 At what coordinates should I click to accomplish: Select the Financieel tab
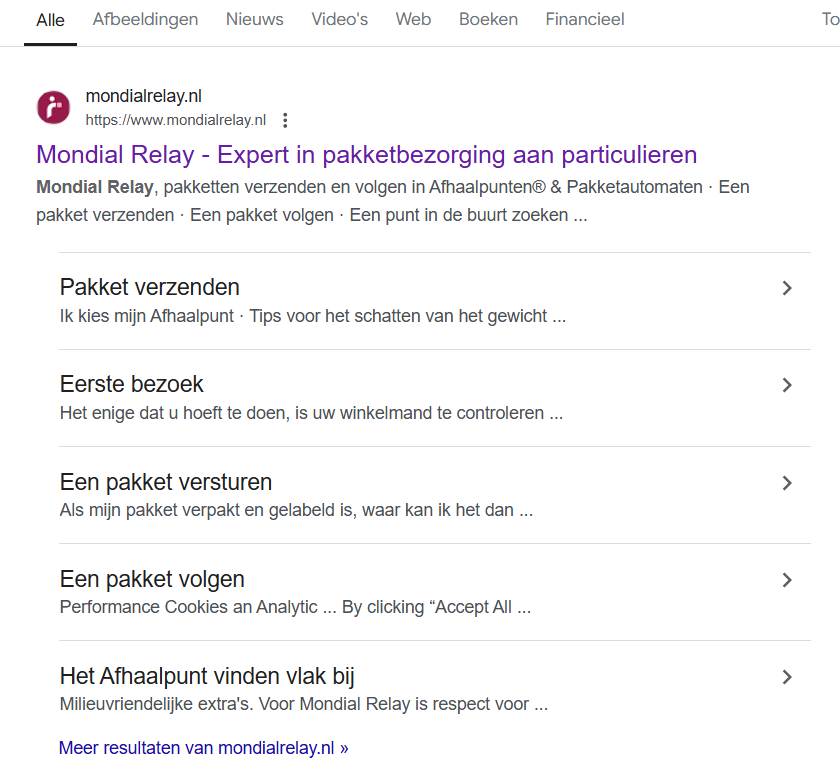tap(584, 19)
